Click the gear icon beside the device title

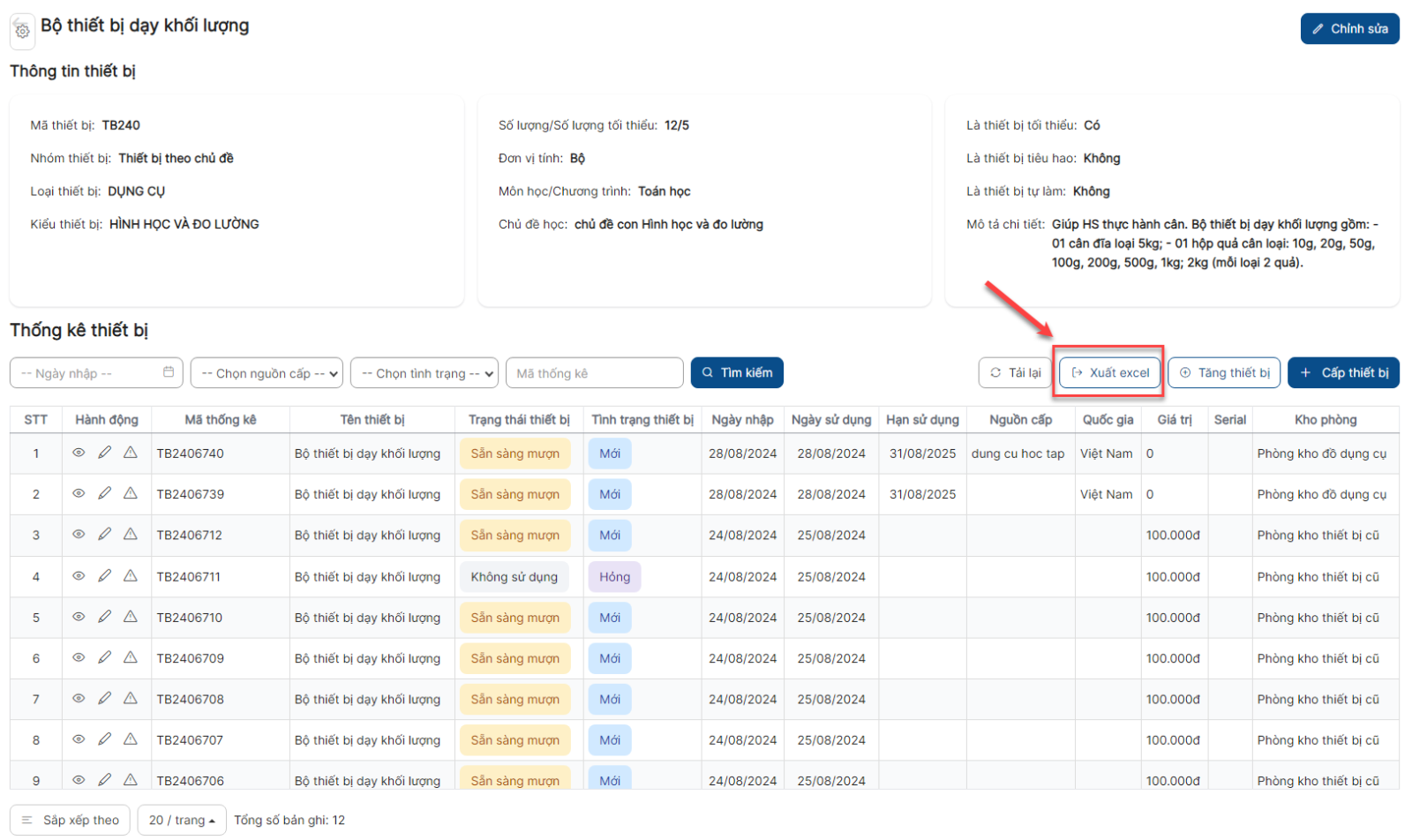[22, 31]
